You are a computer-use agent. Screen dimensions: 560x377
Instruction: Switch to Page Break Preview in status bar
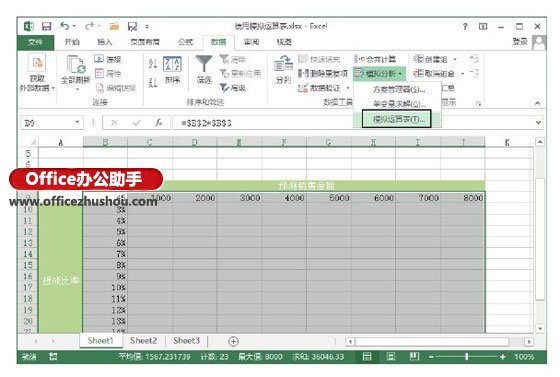point(415,357)
